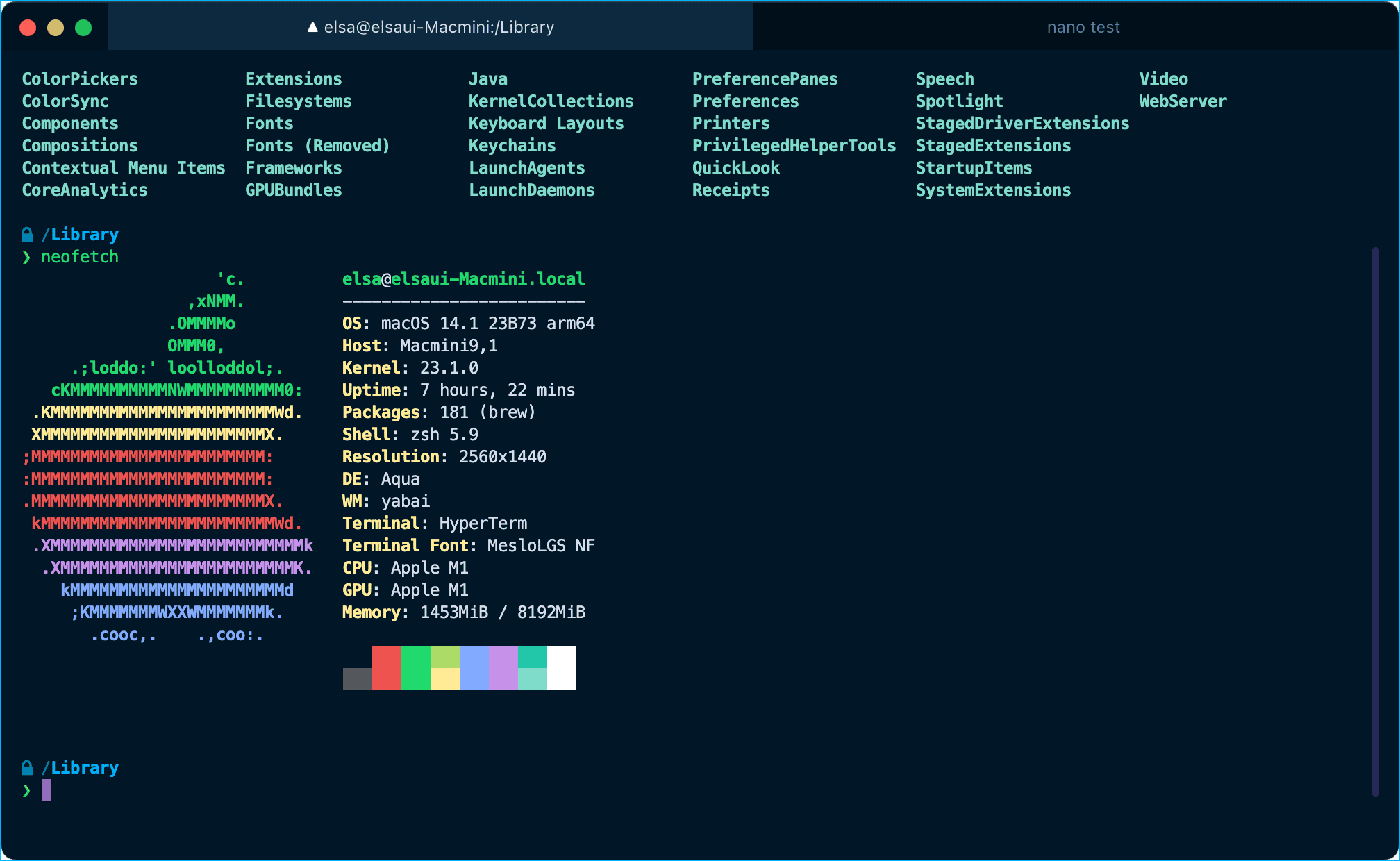
Task: Click the green fullscreen window button
Action: click(x=83, y=27)
